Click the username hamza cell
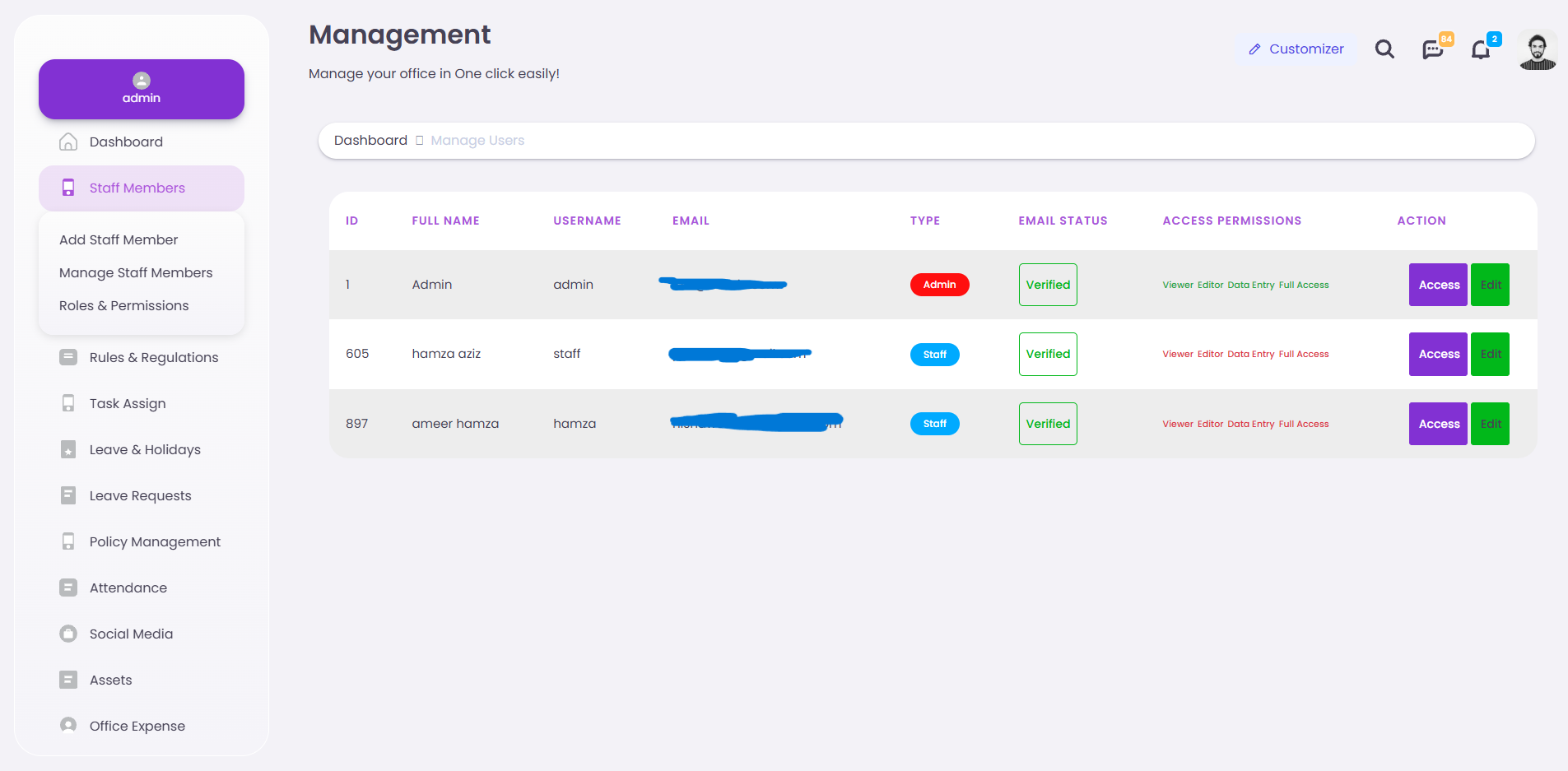 pyautogui.click(x=575, y=424)
